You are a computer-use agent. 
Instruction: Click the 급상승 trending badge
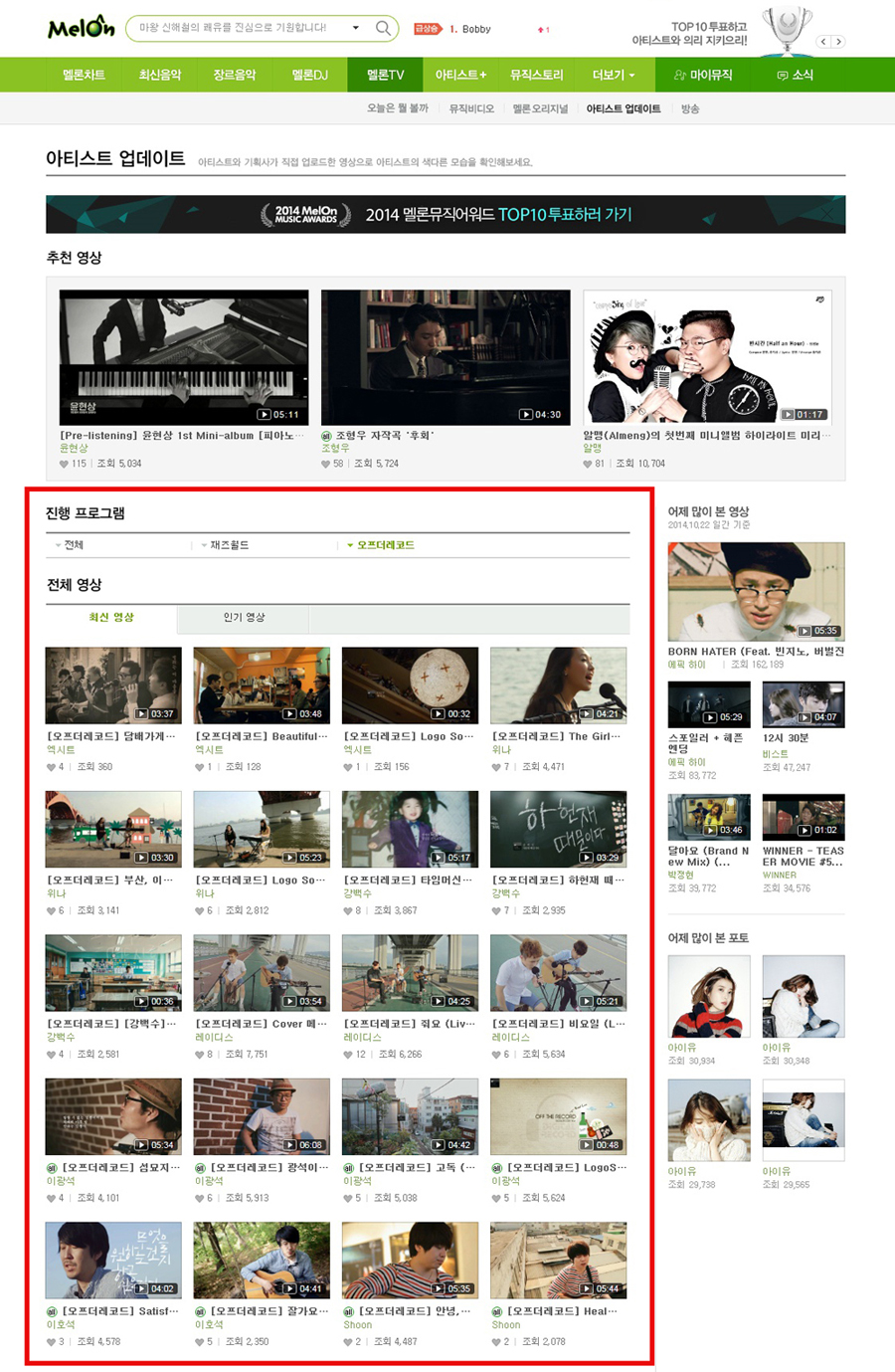[427, 29]
